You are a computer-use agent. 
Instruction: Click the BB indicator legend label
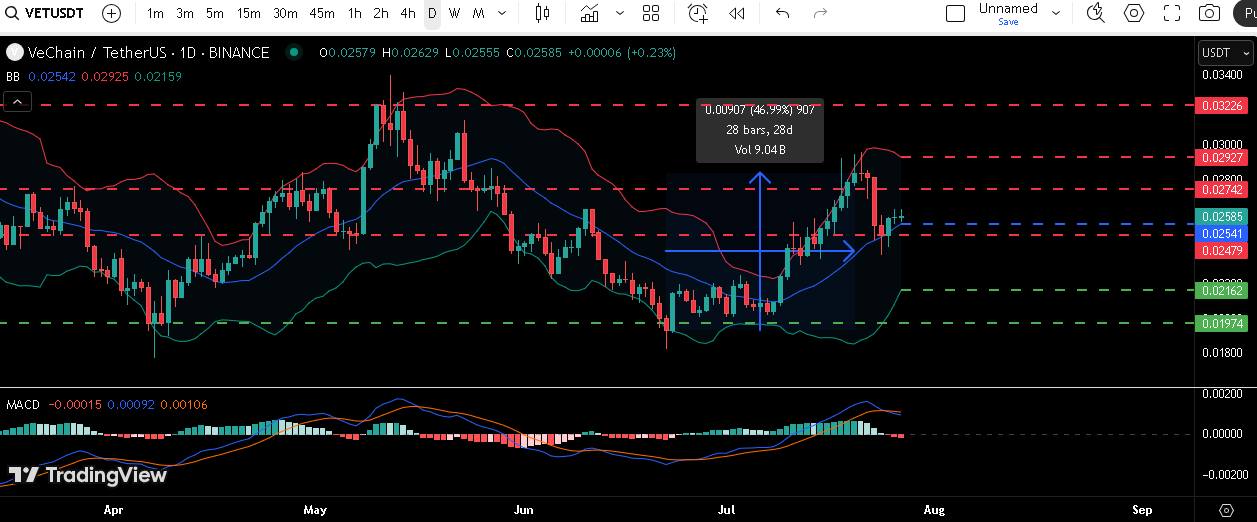pyautogui.click(x=14, y=76)
